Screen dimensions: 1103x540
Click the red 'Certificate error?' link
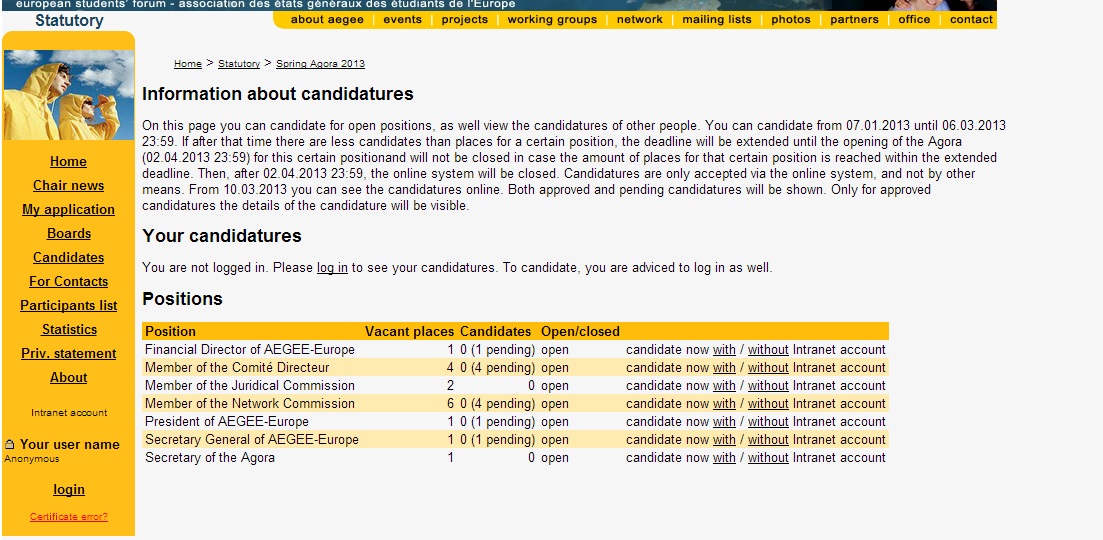coord(69,517)
